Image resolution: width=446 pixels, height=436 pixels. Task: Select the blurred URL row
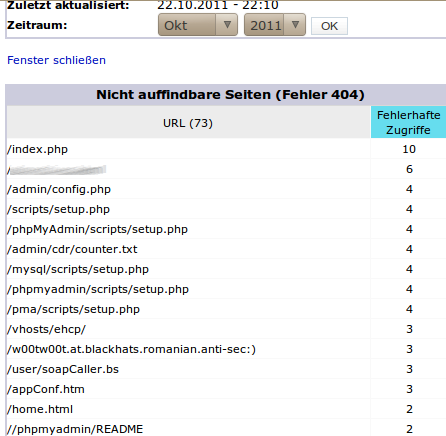pos(226,169)
